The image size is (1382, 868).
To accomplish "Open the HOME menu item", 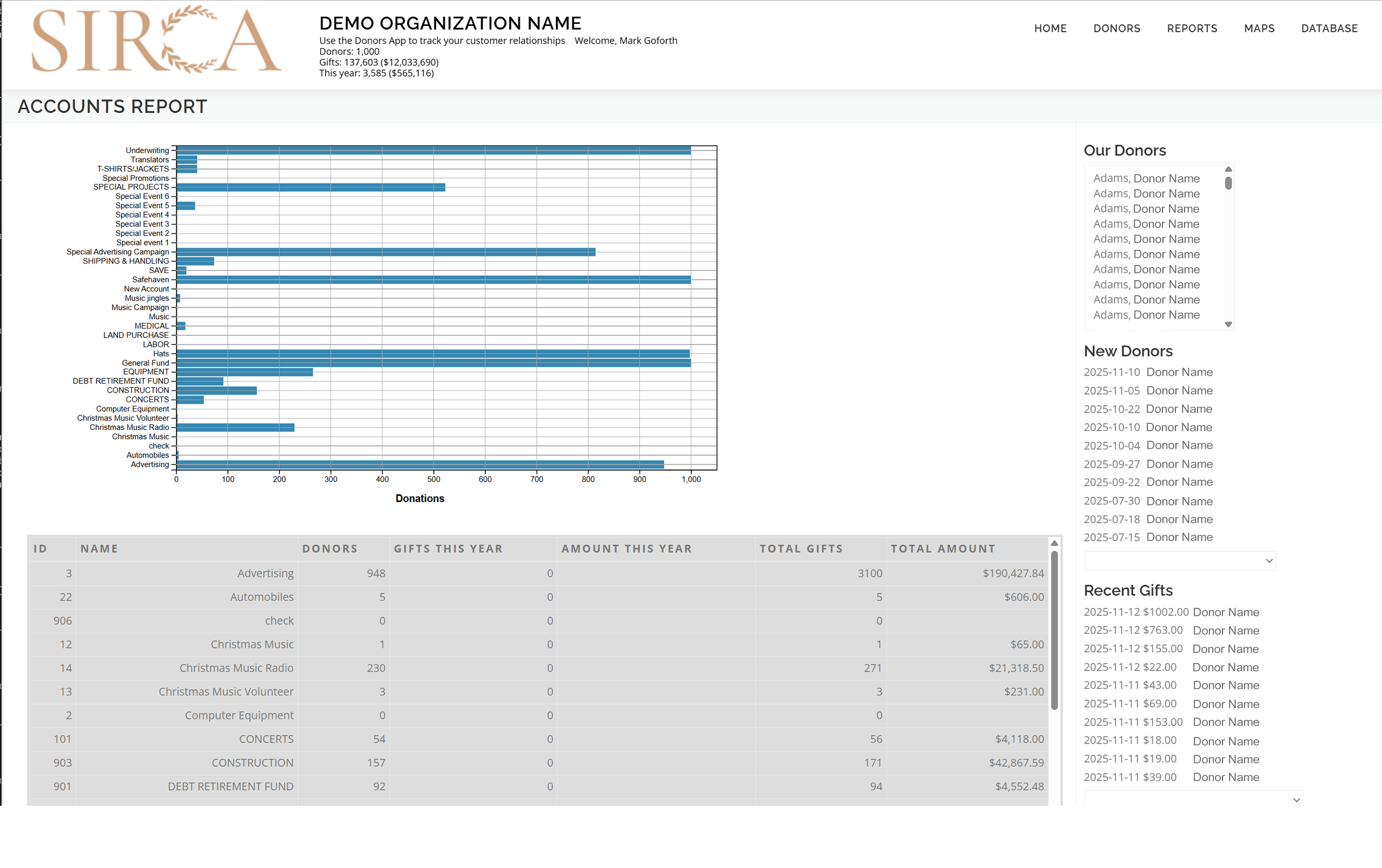I will pos(1050,28).
